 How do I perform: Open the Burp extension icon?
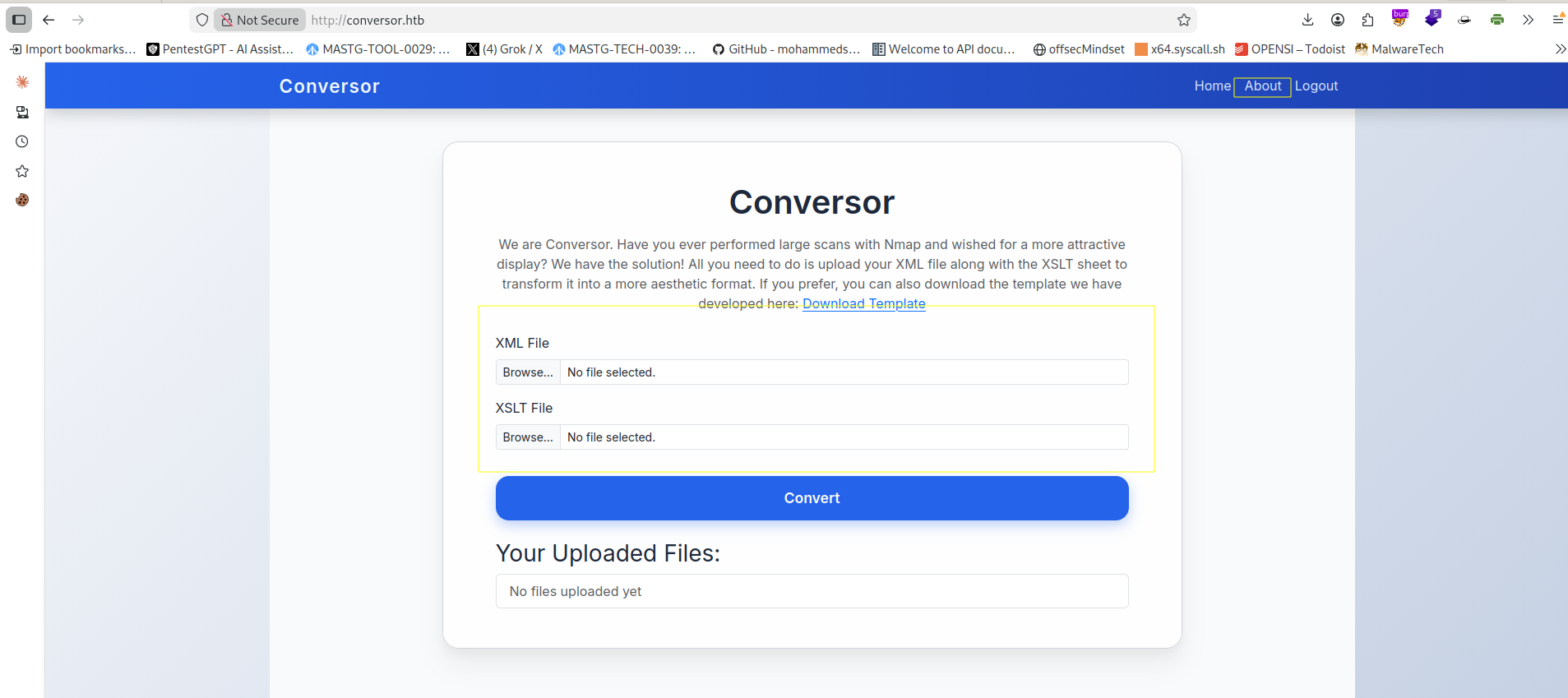click(1399, 18)
